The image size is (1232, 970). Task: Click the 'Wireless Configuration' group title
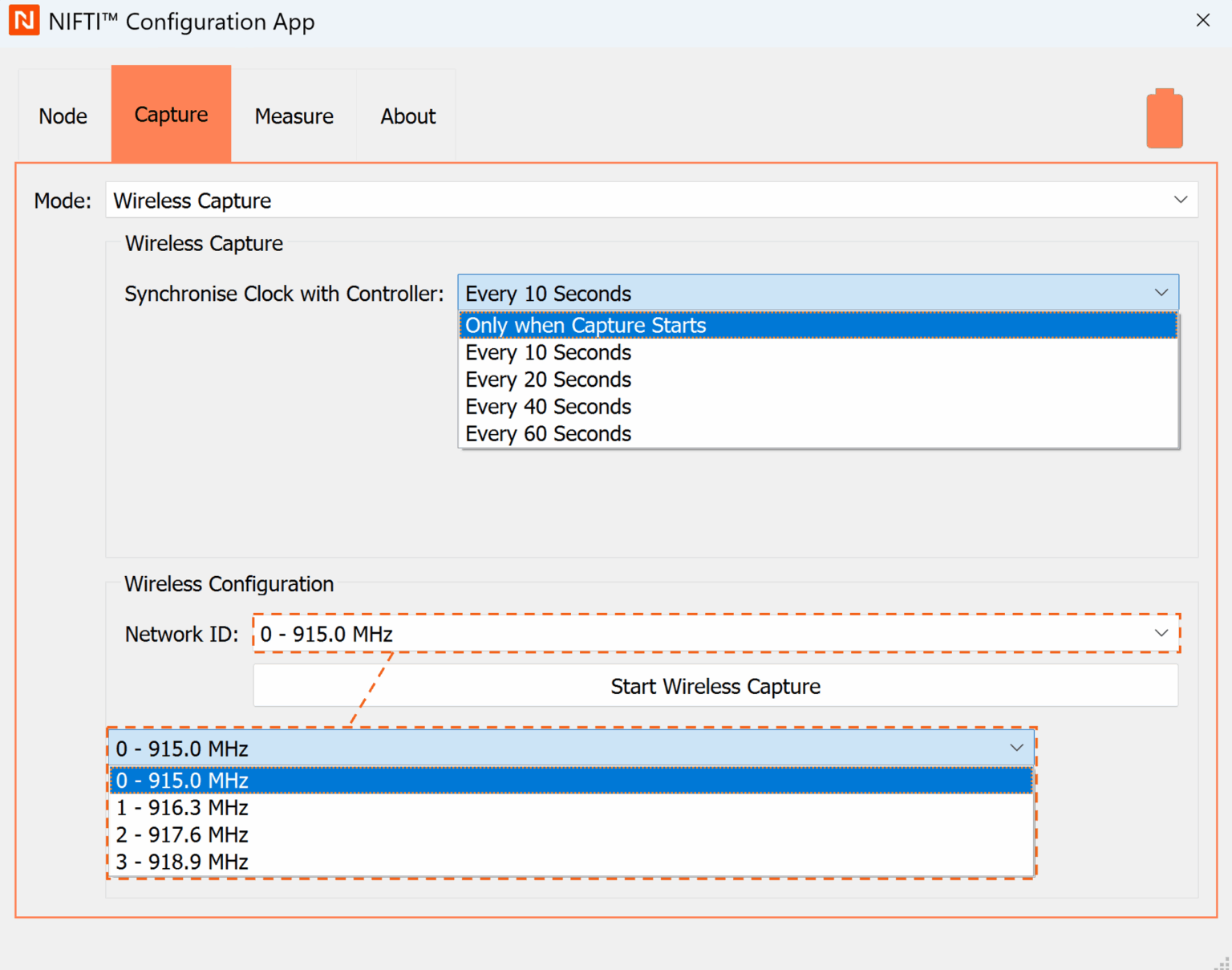[229, 584]
